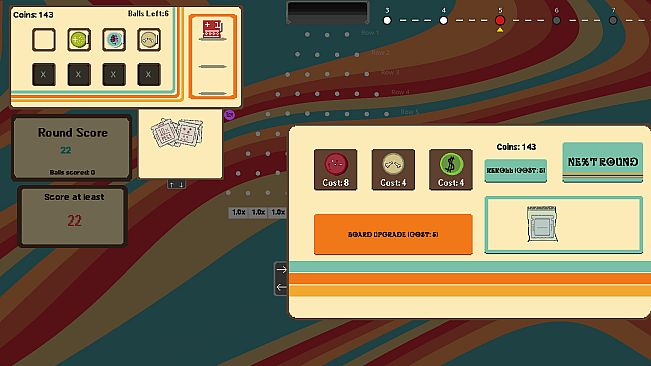This screenshot has width=651, height=366.
Task: Click the Next Round button
Action: [602, 162]
